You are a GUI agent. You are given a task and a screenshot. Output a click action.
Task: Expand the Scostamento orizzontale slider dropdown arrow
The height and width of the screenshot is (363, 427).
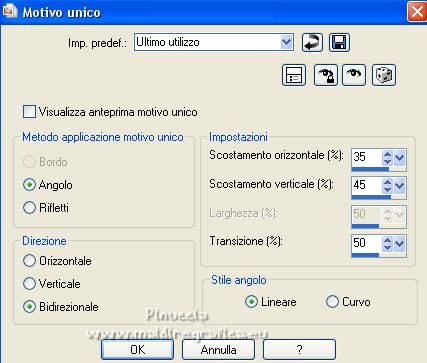pos(399,157)
